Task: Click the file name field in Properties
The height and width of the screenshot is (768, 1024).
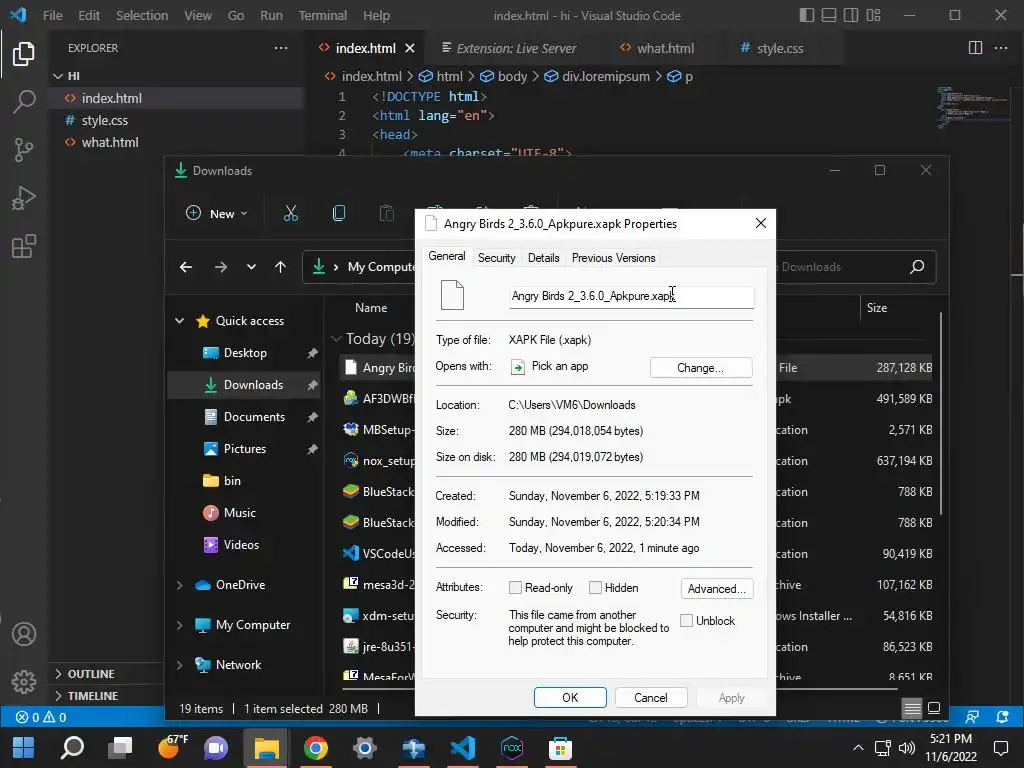Action: click(632, 296)
